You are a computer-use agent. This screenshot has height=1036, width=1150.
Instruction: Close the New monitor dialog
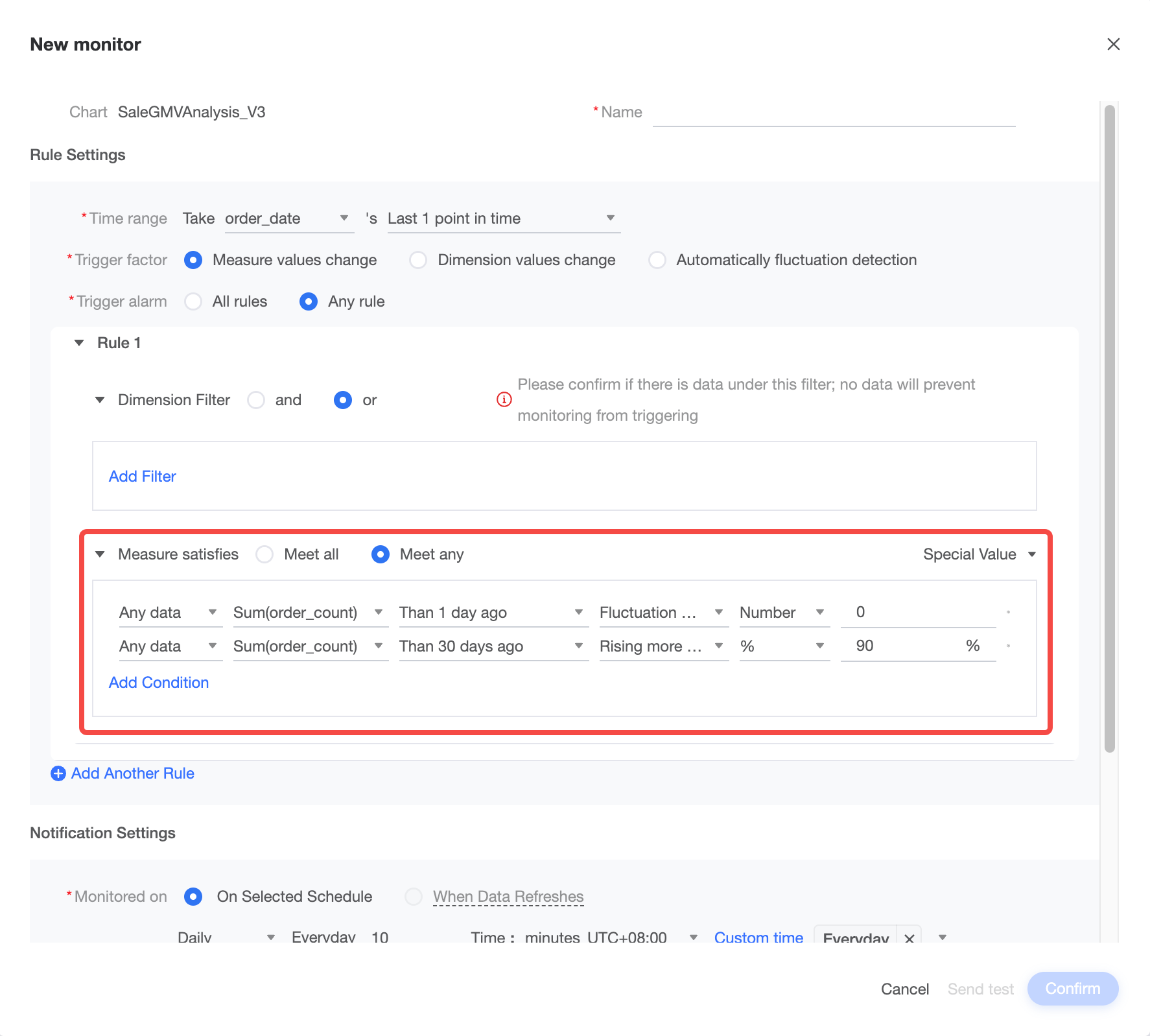pos(1113,44)
